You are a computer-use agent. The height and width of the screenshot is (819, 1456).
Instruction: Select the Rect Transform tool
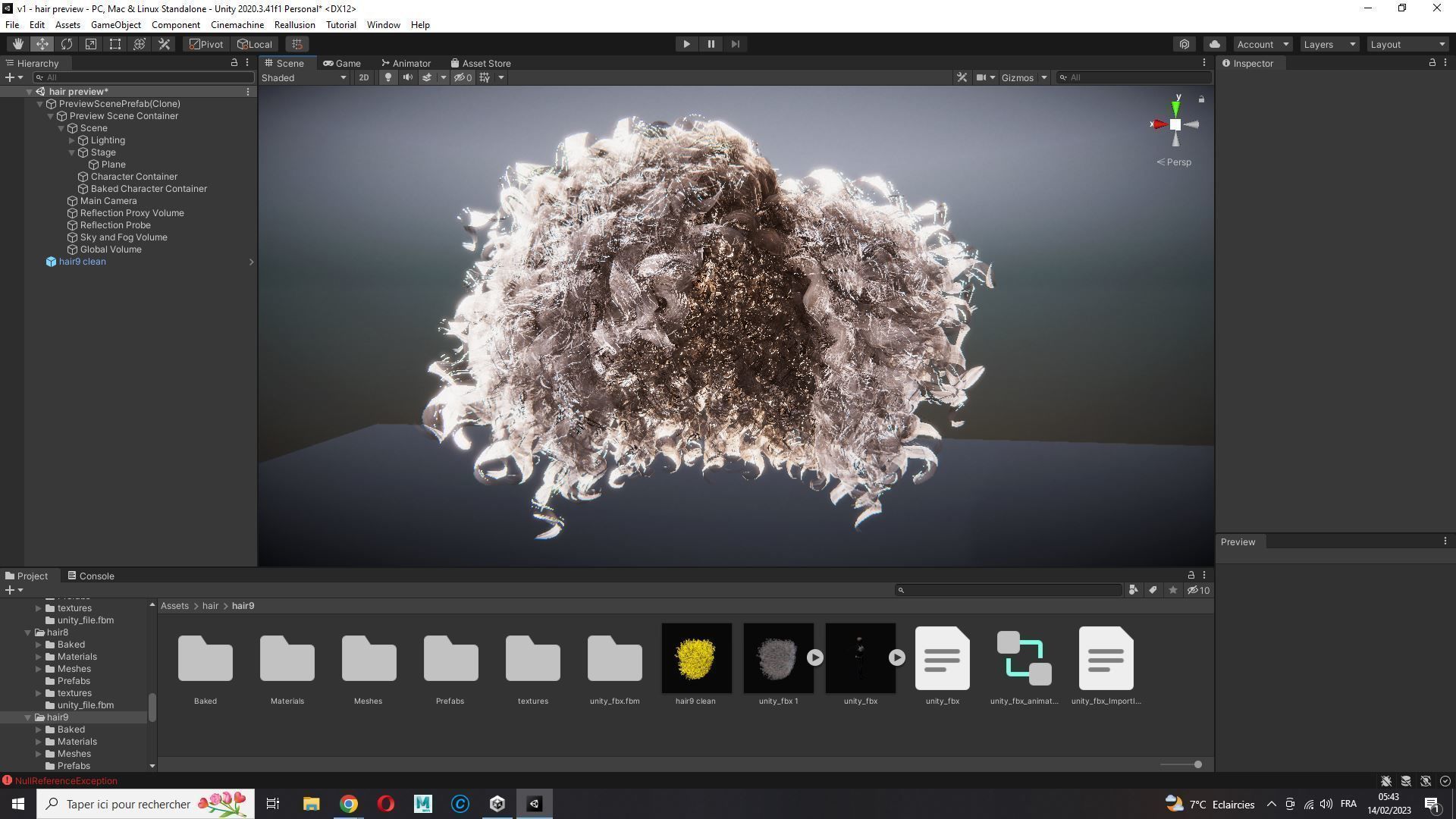point(115,44)
